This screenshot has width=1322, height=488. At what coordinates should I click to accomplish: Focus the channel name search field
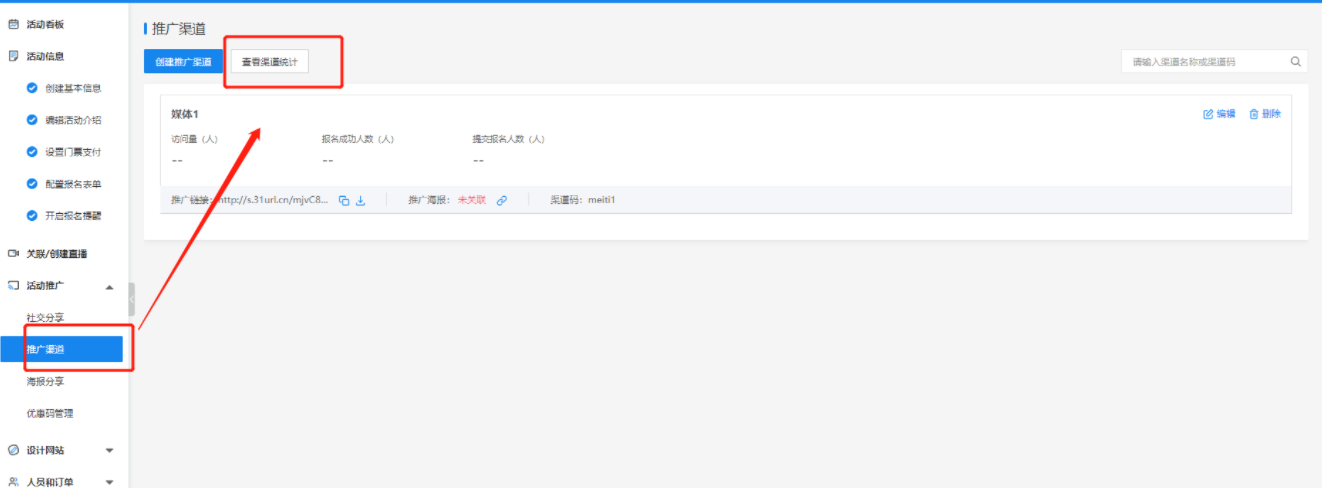click(1203, 62)
